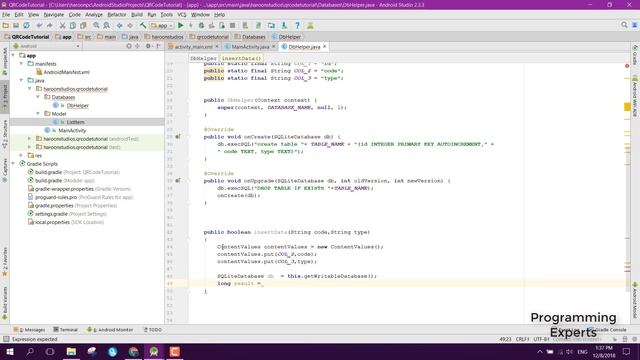Expand the res folder
The image size is (640, 360).
21,155
